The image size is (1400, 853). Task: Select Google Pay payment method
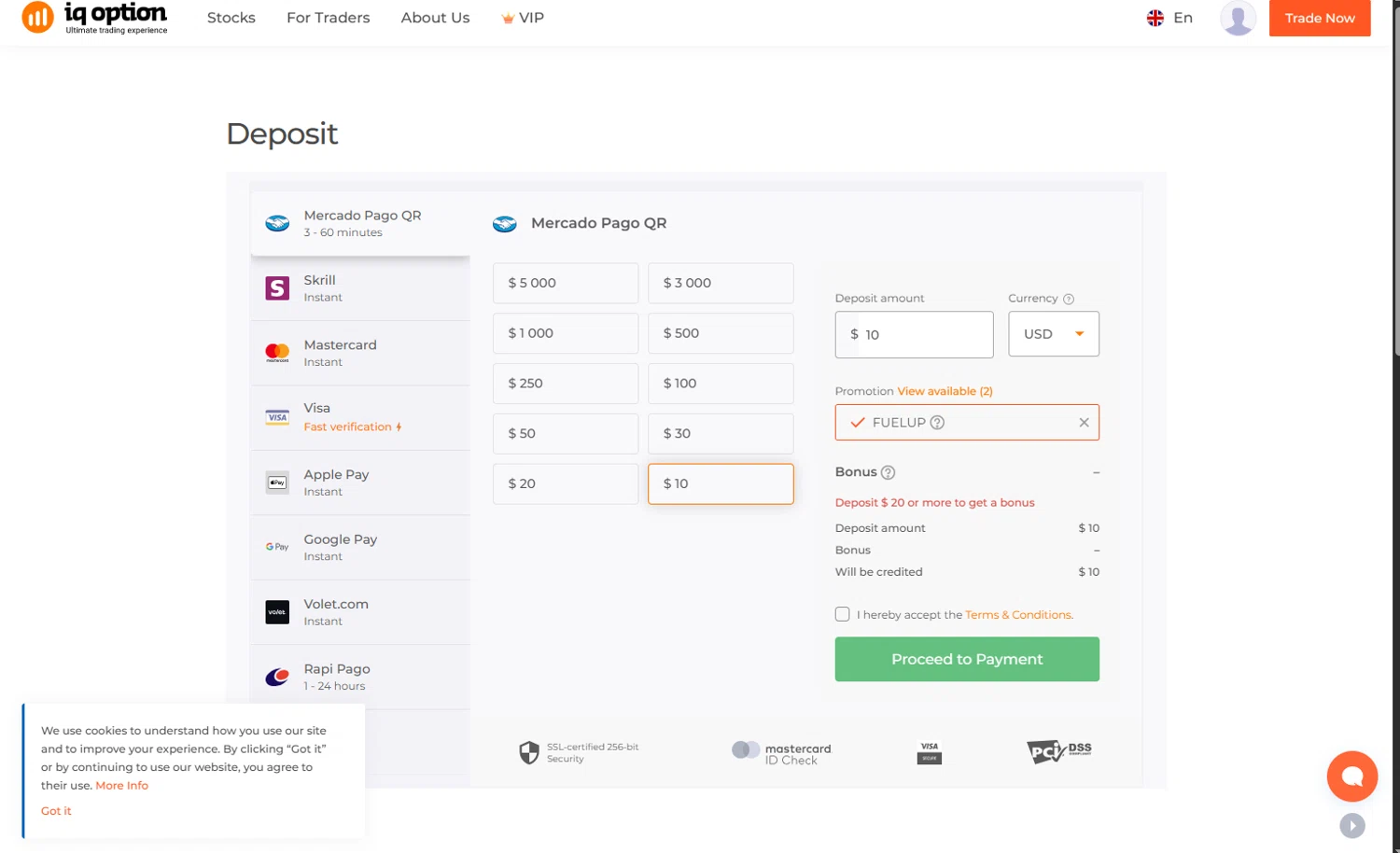click(x=360, y=548)
